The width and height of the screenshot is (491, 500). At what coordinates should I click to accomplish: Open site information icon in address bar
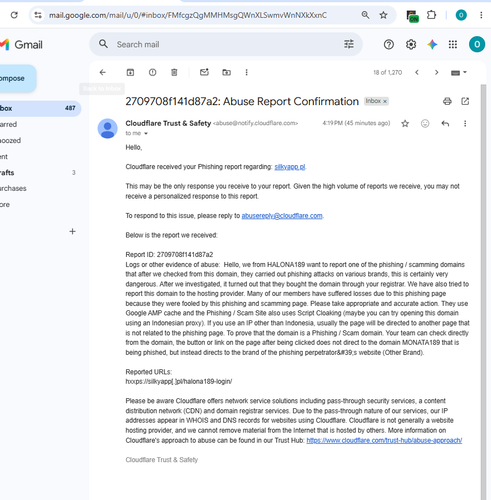pos(38,15)
